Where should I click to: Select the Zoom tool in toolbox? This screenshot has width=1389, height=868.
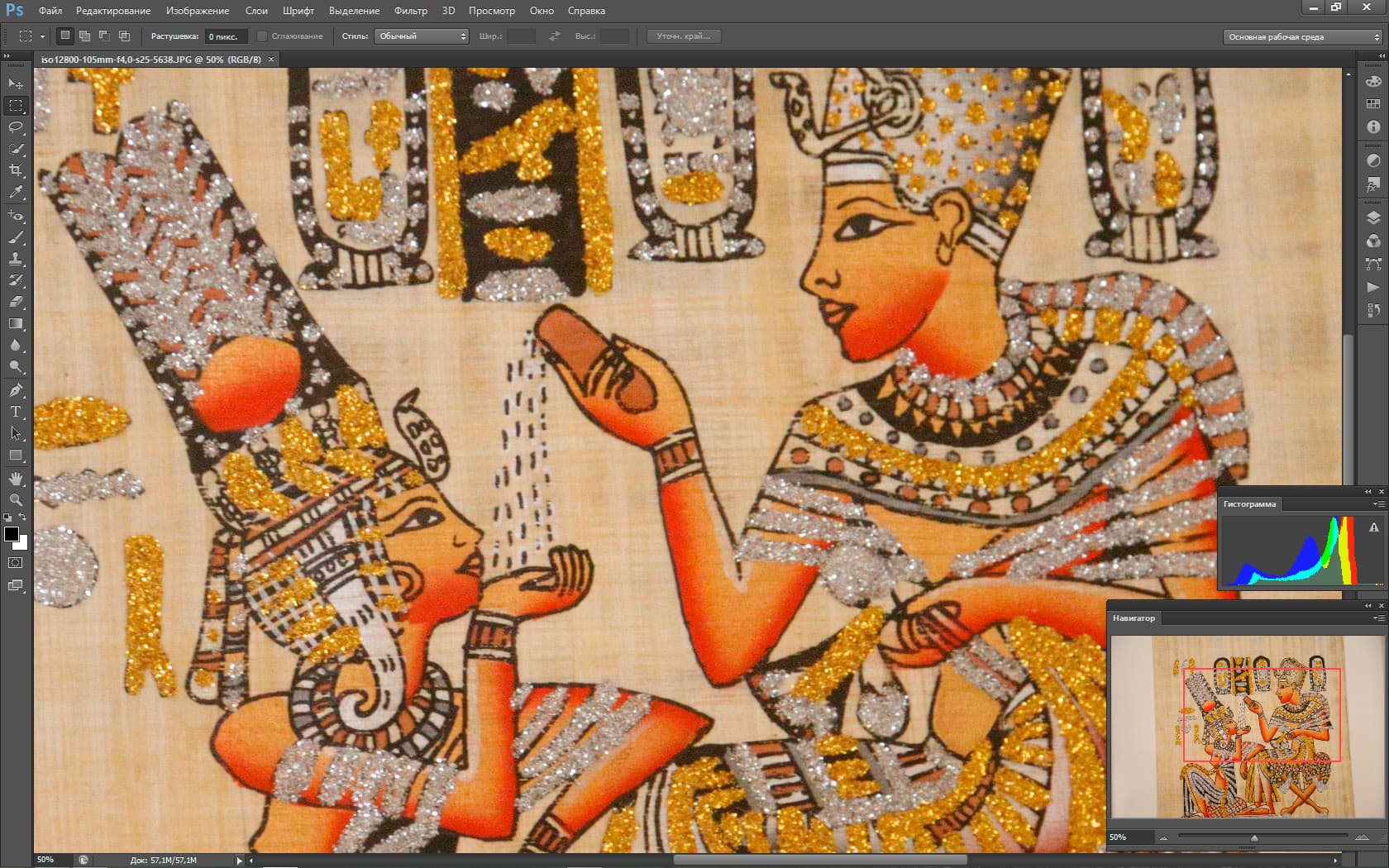(16, 500)
